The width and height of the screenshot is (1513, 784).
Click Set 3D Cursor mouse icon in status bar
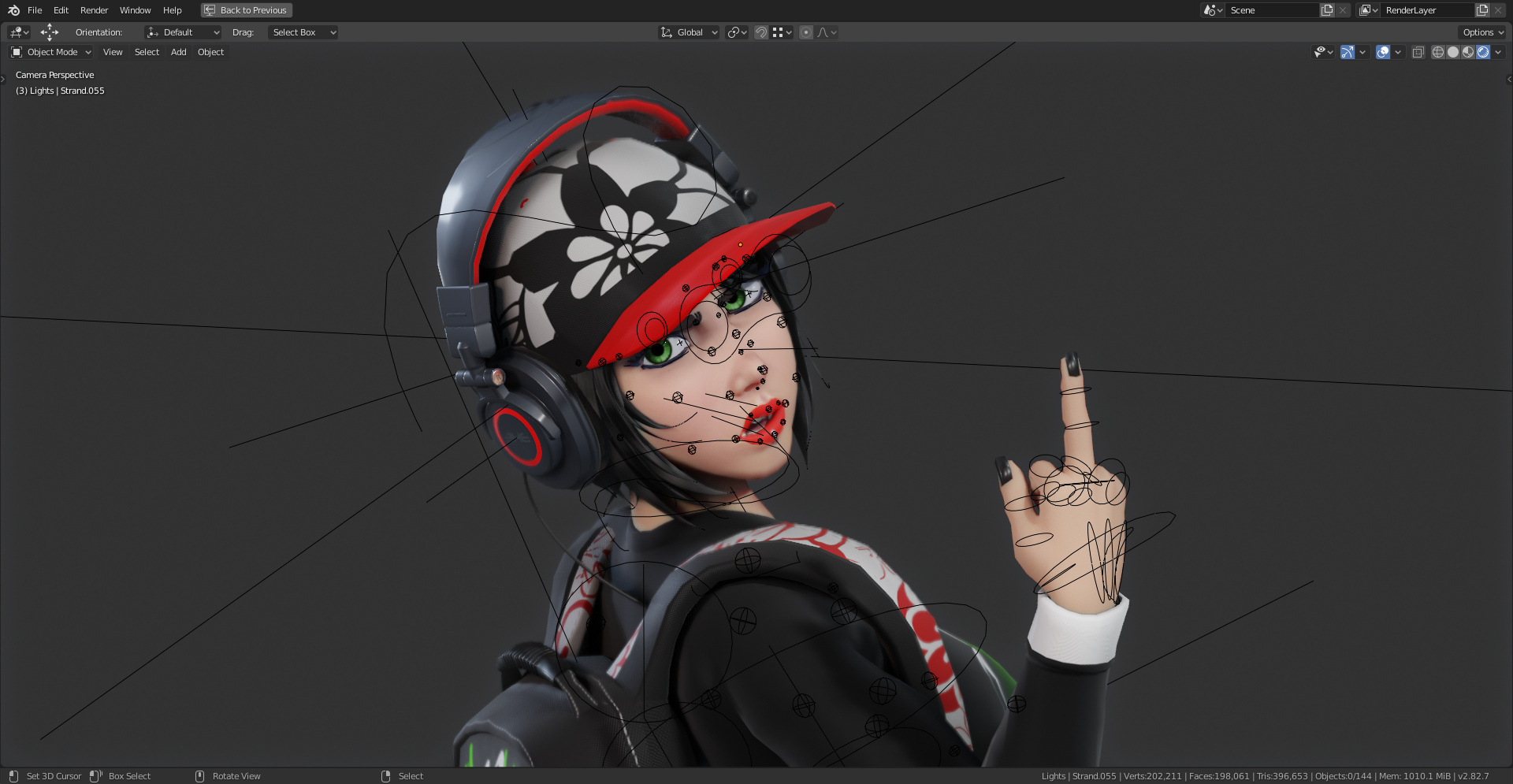coord(13,776)
